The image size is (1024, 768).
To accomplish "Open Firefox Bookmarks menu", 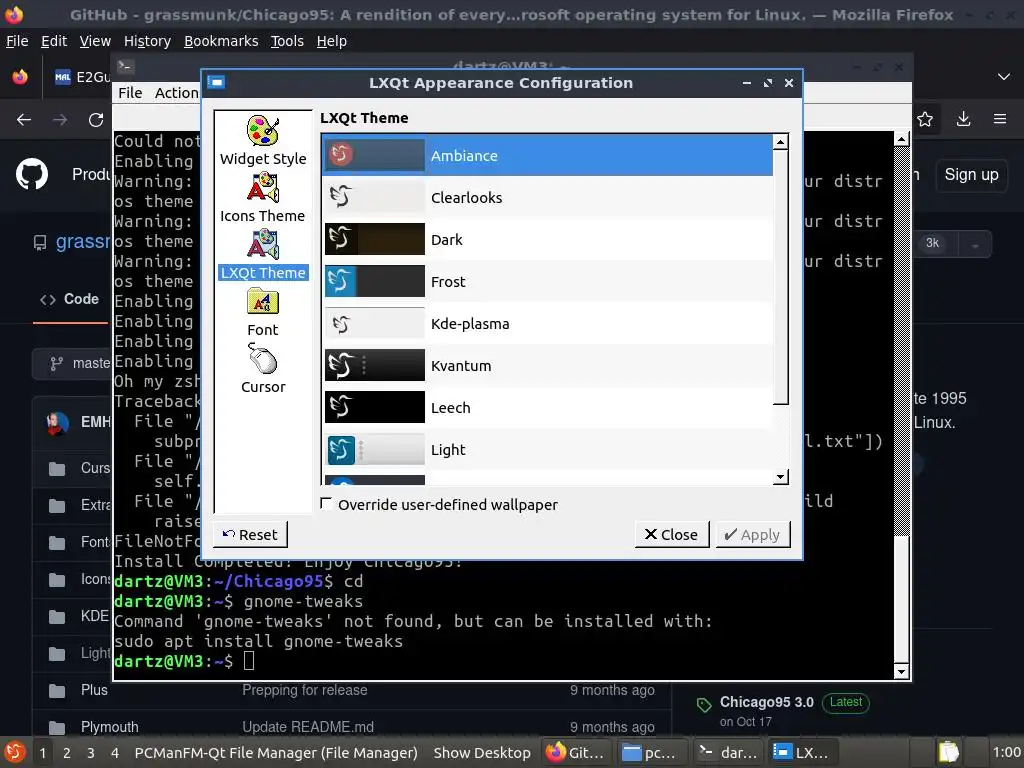I will click(221, 41).
